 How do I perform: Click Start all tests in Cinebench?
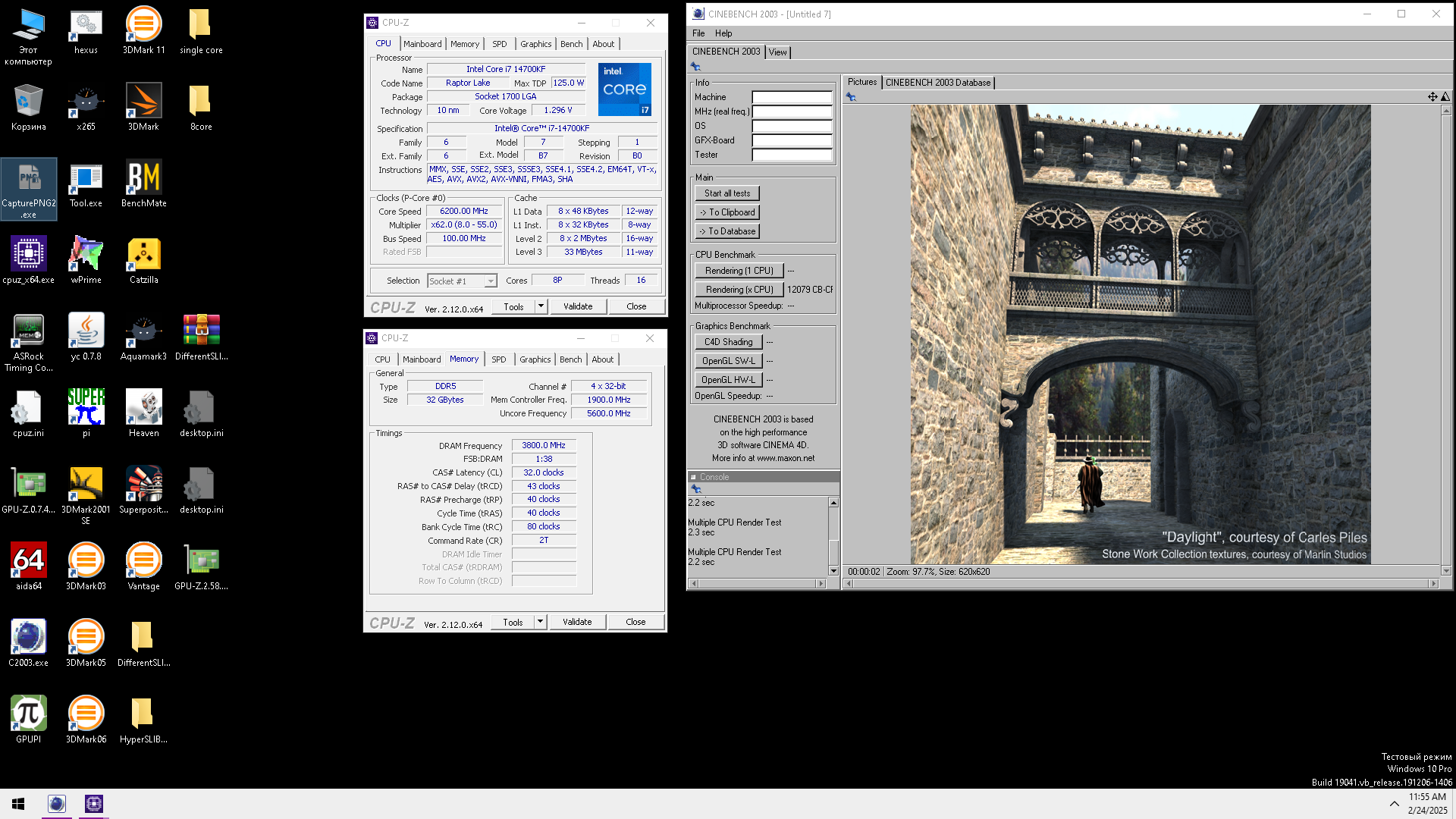tap(727, 193)
